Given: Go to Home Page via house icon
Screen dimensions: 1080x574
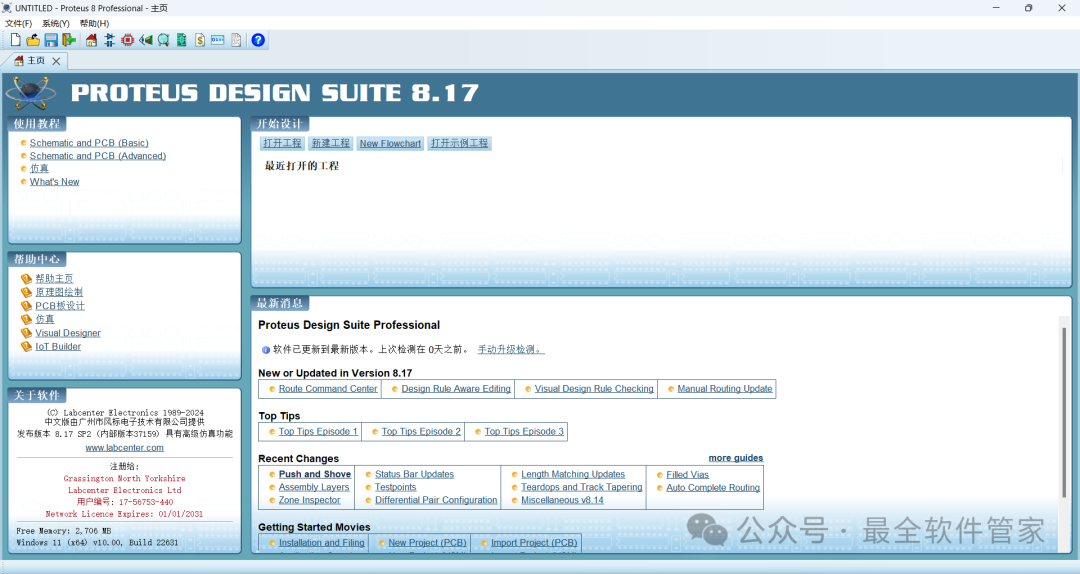Looking at the screenshot, I should (x=92, y=40).
